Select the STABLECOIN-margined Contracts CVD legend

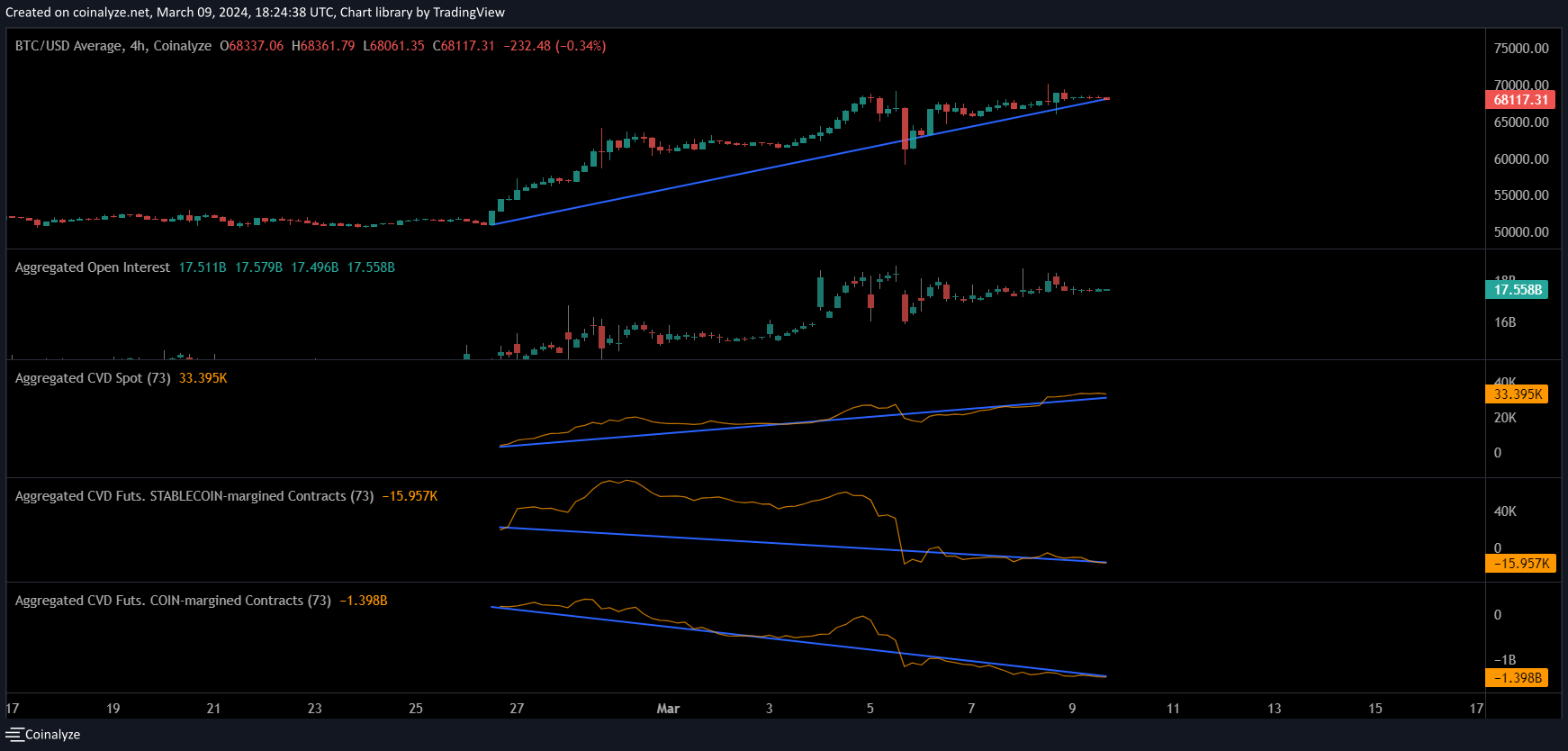194,496
